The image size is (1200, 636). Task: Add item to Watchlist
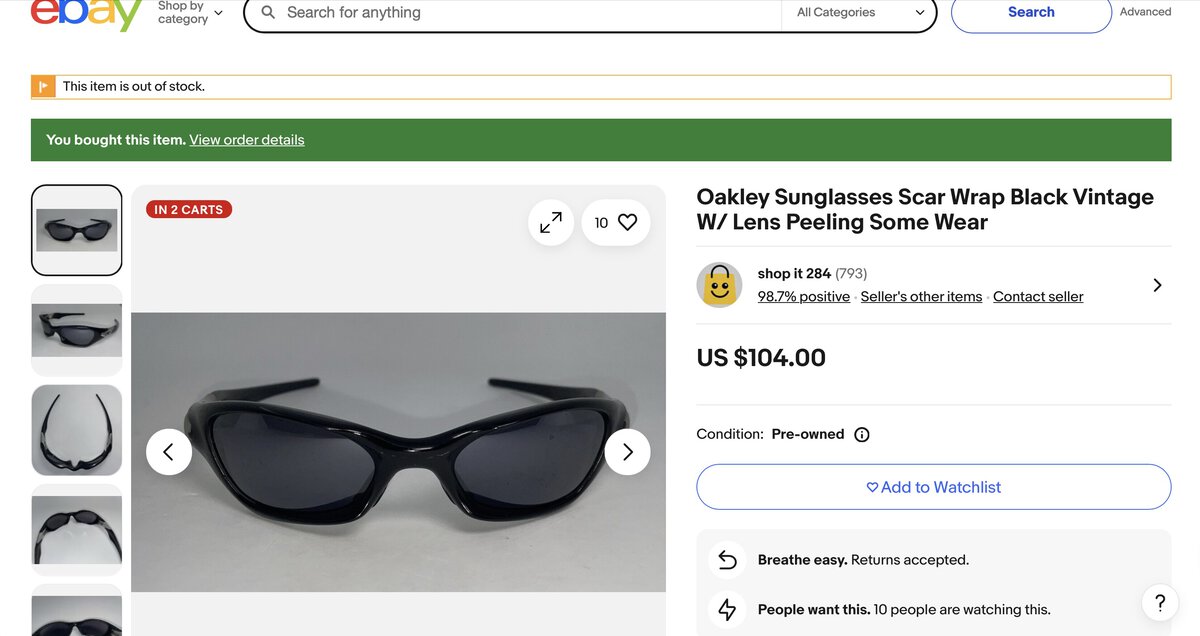tap(933, 487)
